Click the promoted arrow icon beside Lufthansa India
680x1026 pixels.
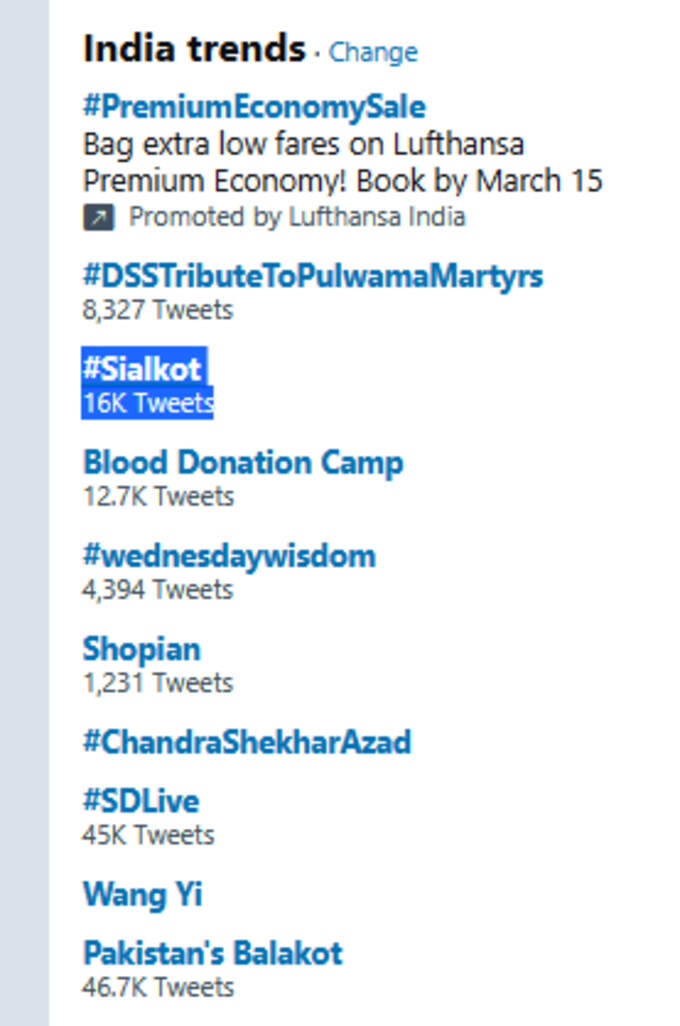pos(98,217)
